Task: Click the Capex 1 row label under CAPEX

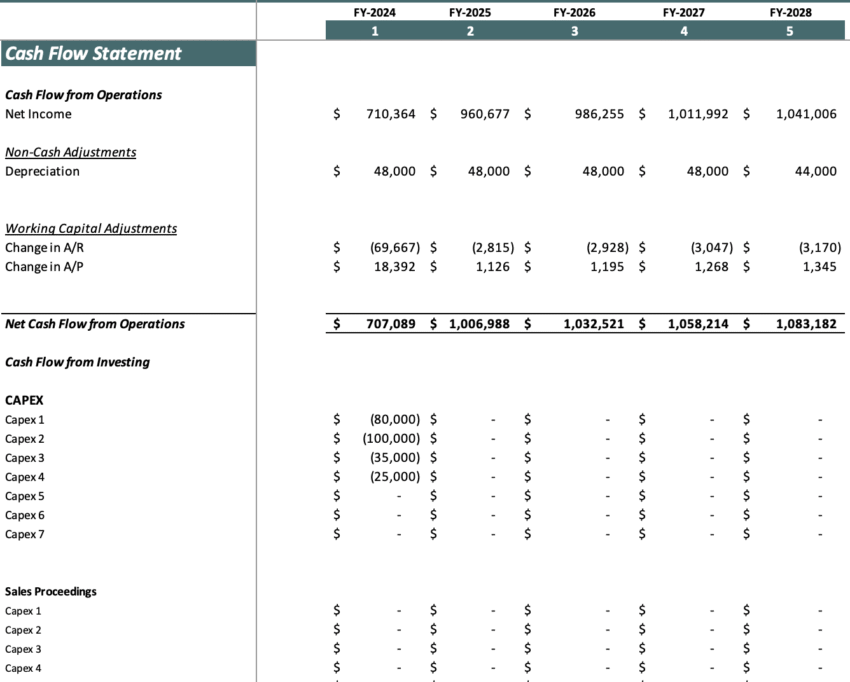Action: coord(24,419)
